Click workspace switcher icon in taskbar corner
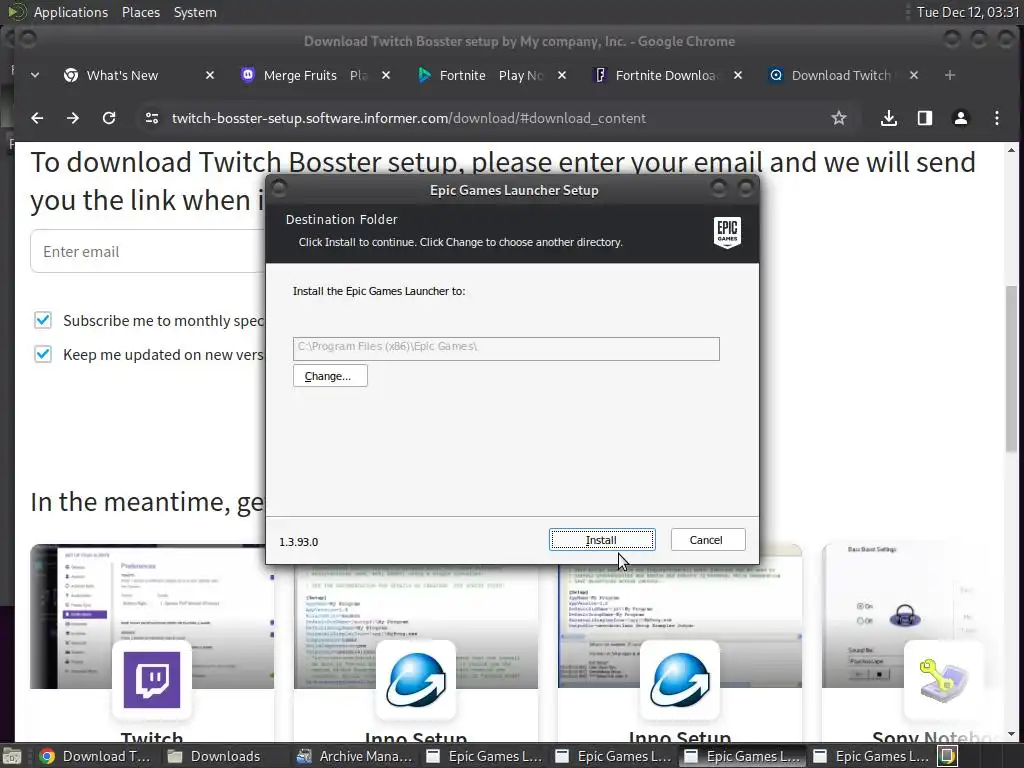The image size is (1024, 768). pos(948,756)
